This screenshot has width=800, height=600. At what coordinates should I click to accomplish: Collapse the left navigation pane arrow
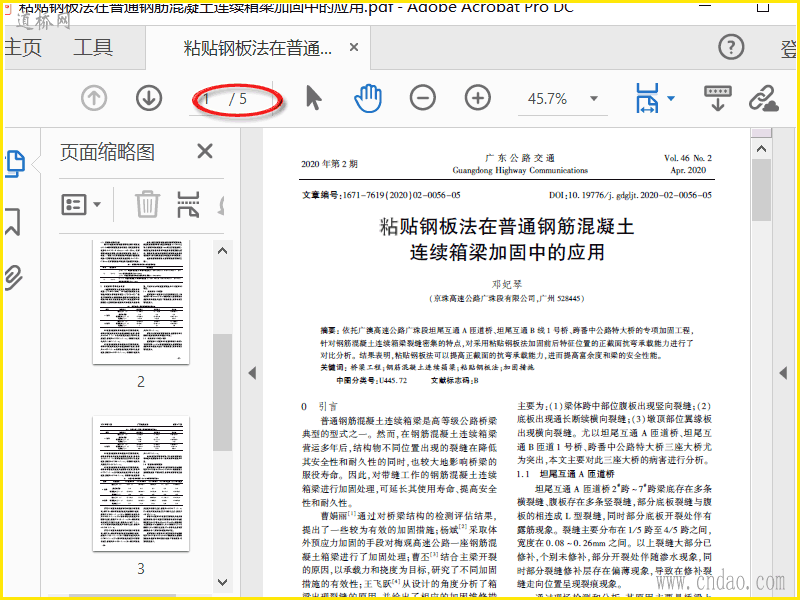(252, 373)
